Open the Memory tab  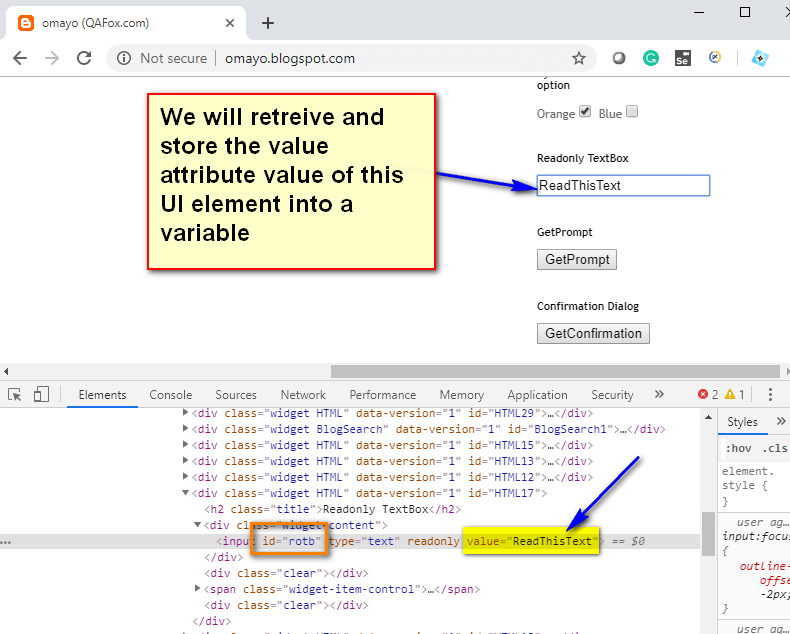462,395
